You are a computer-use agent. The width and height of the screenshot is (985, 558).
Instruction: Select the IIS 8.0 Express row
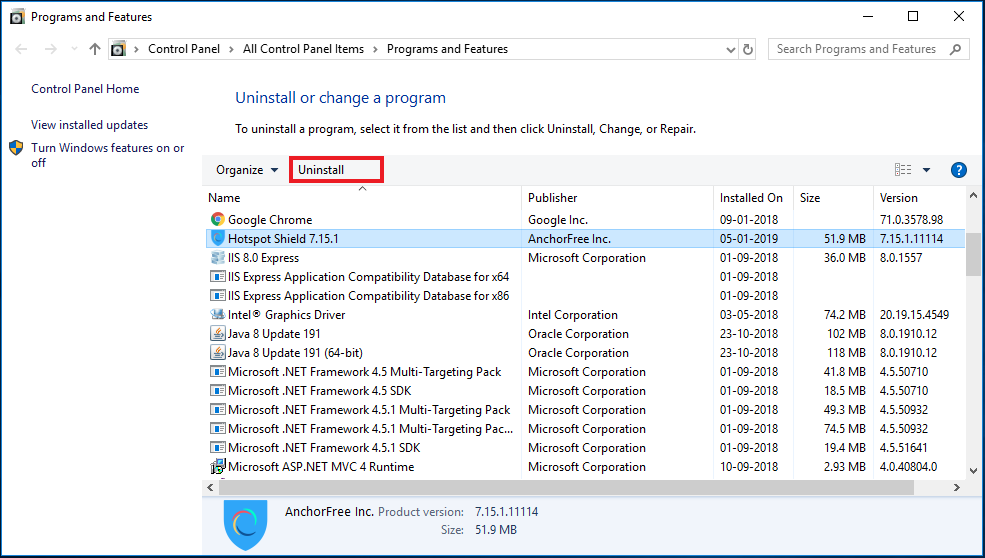585,258
